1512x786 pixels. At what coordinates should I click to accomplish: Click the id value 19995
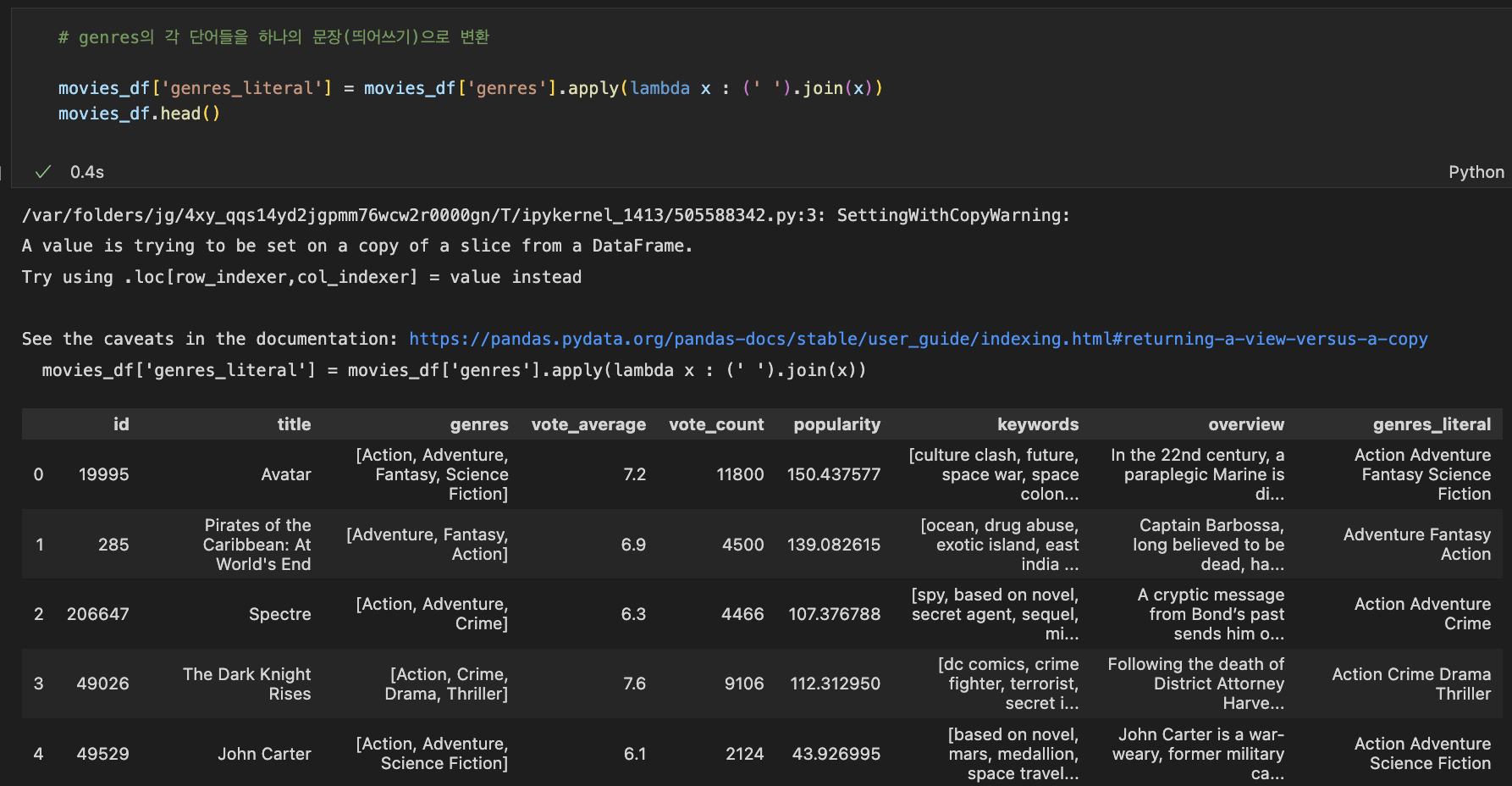coord(104,474)
